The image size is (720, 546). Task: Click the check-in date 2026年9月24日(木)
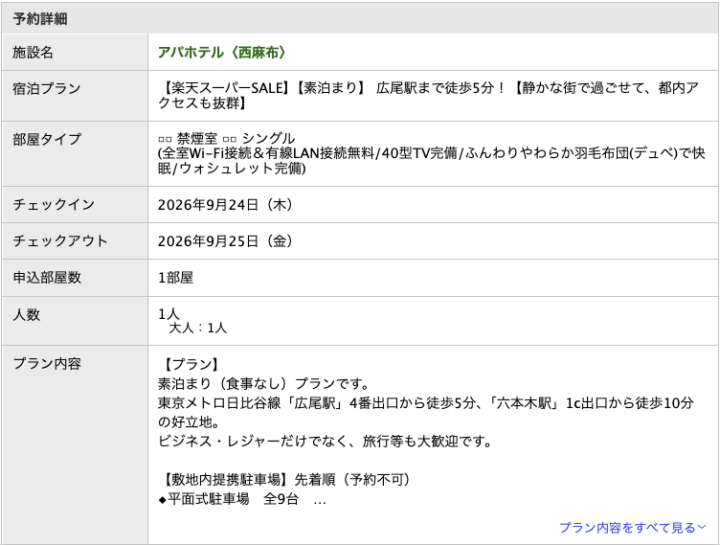tap(225, 205)
